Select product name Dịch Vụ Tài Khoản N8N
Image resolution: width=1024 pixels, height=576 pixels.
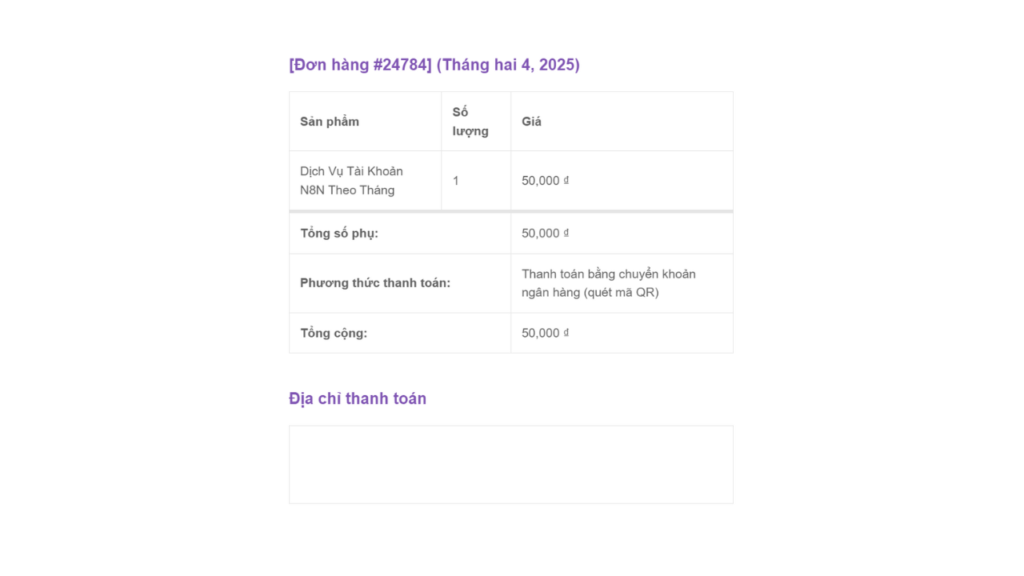[351, 180]
